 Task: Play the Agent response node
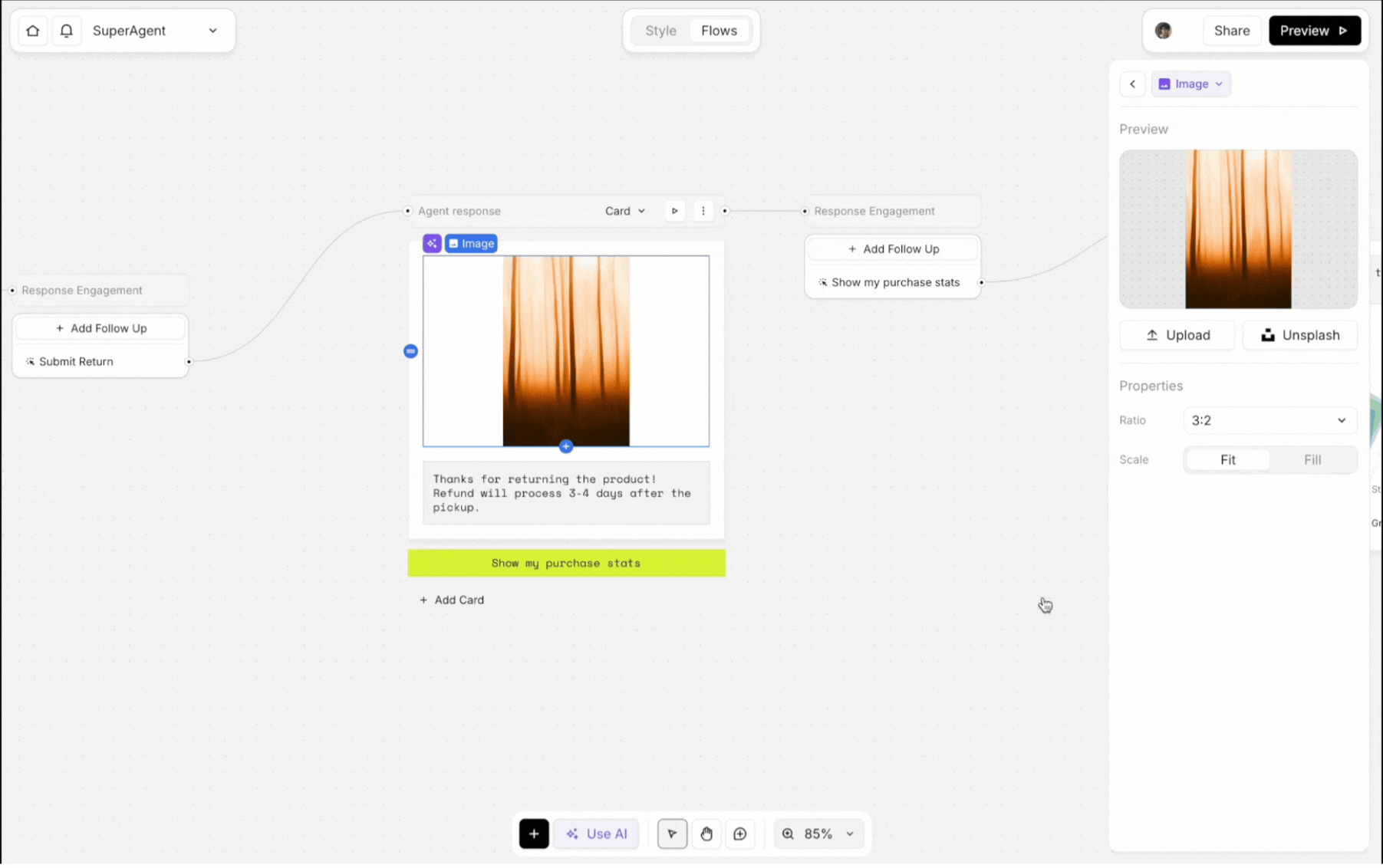coord(674,211)
